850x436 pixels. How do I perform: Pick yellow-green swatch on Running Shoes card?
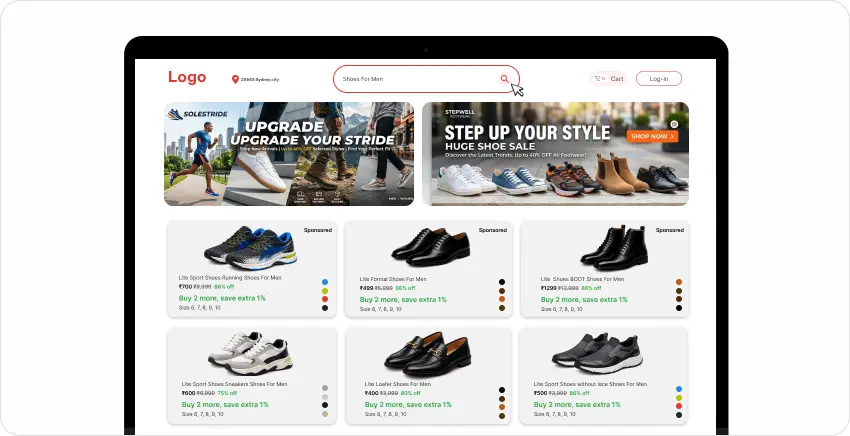325,291
